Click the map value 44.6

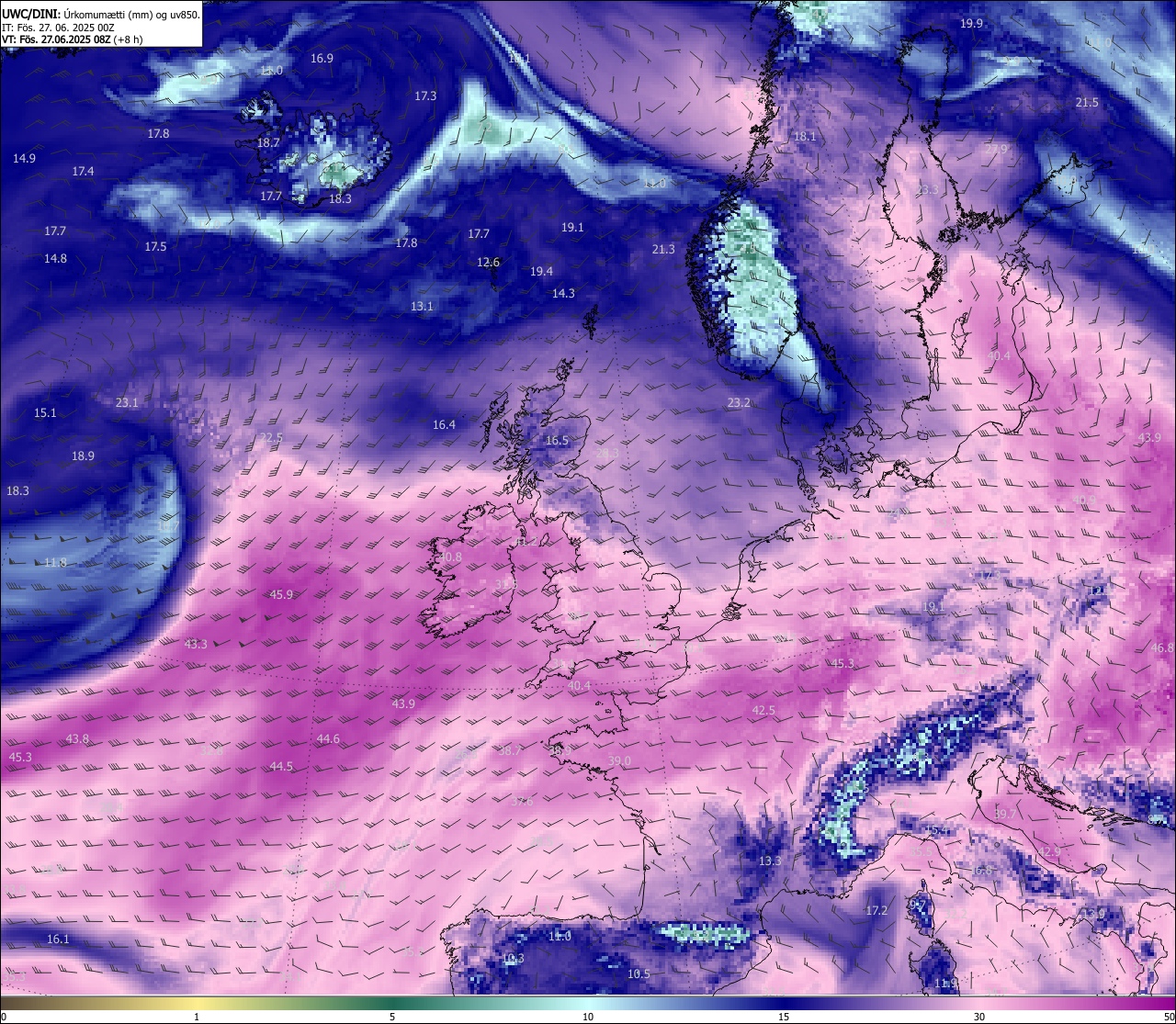tap(328, 739)
